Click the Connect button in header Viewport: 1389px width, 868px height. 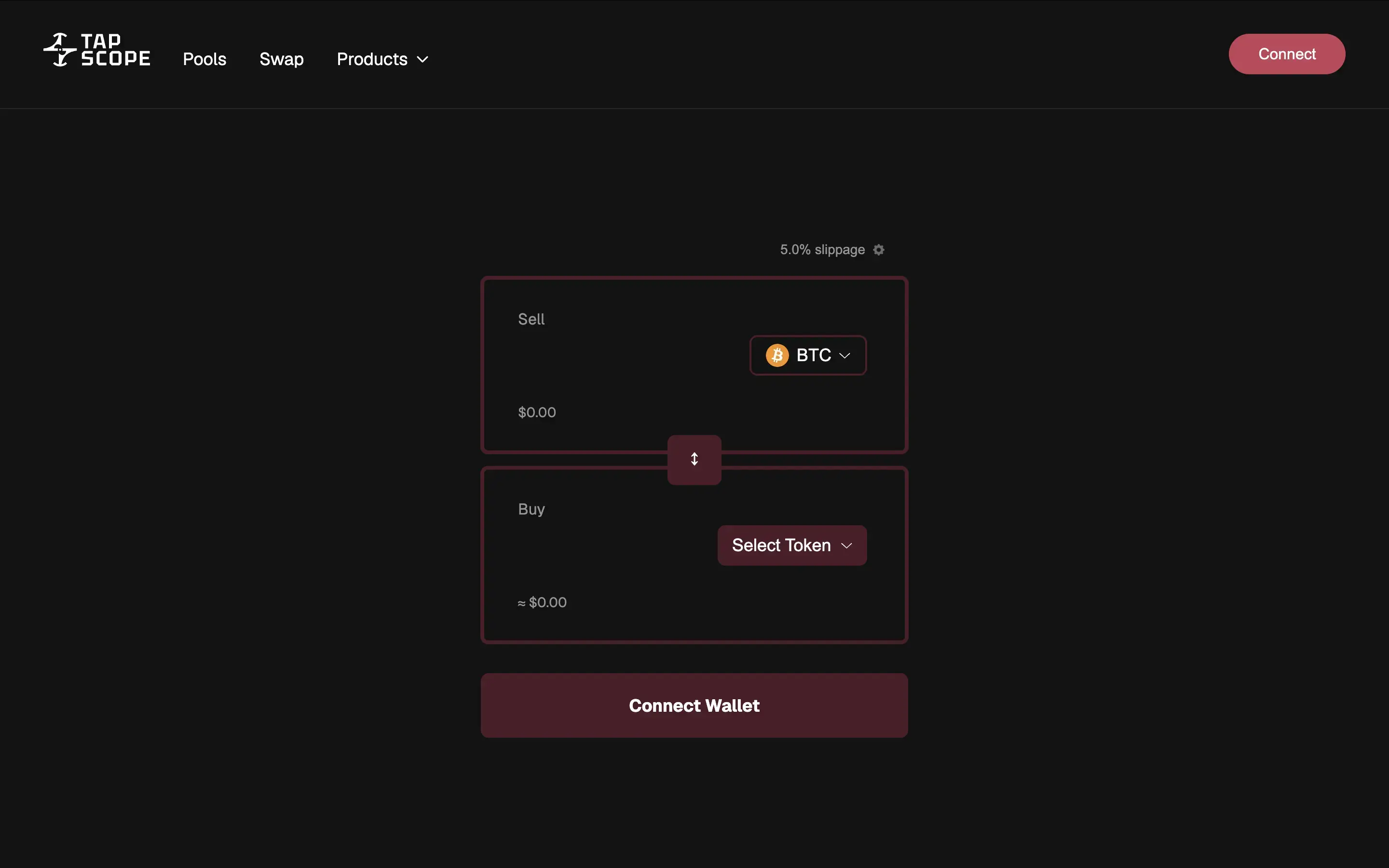[x=1286, y=54]
